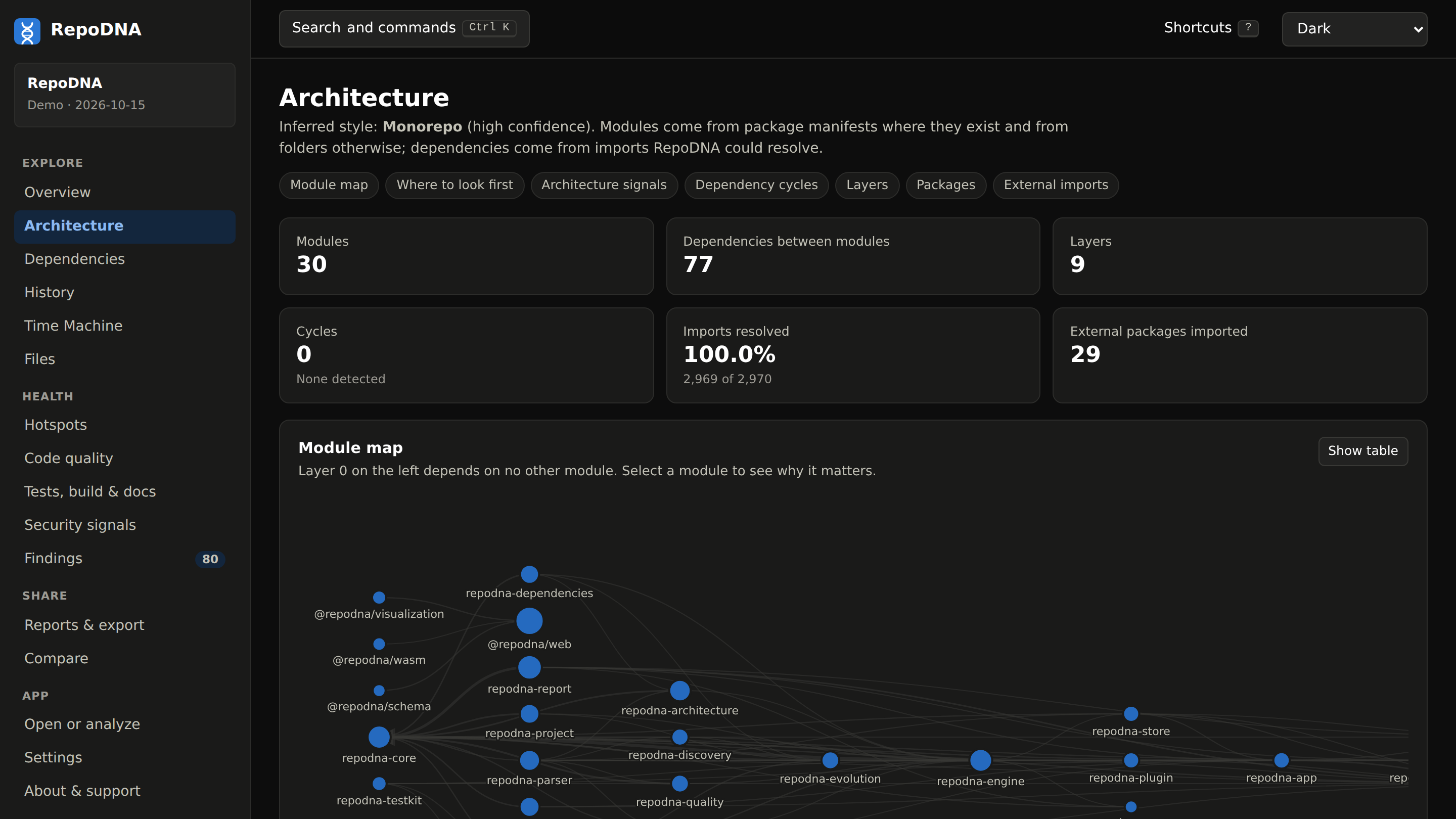Image resolution: width=1456 pixels, height=819 pixels.
Task: Select the repodna-app module node
Action: (x=1282, y=760)
